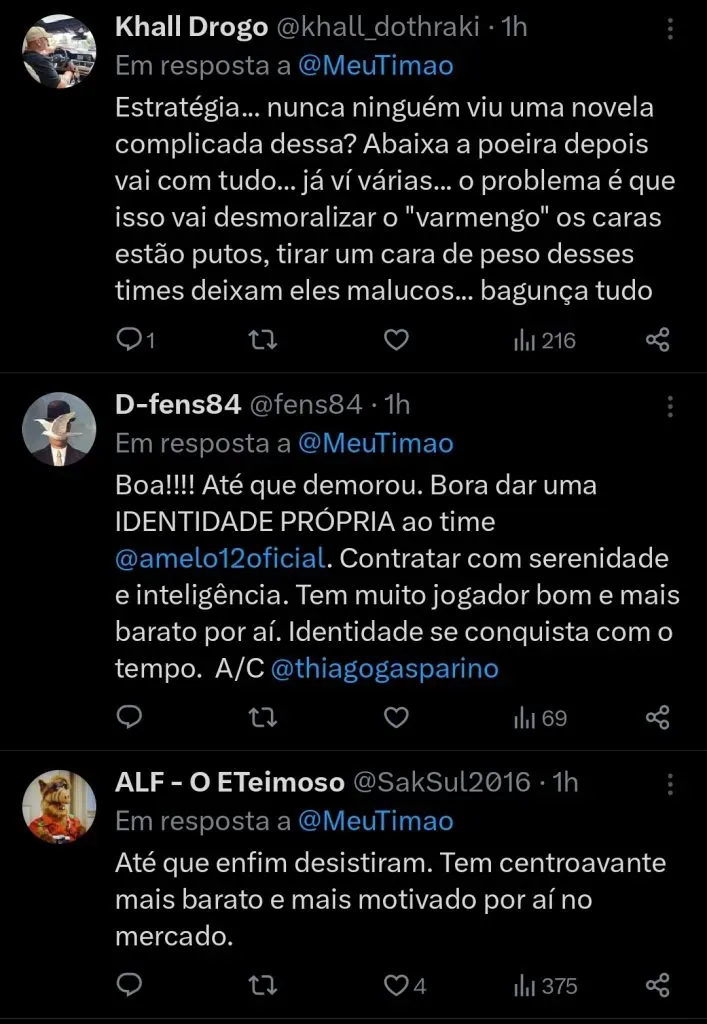
Task: Share Khall Drogo's tweet
Action: click(659, 339)
